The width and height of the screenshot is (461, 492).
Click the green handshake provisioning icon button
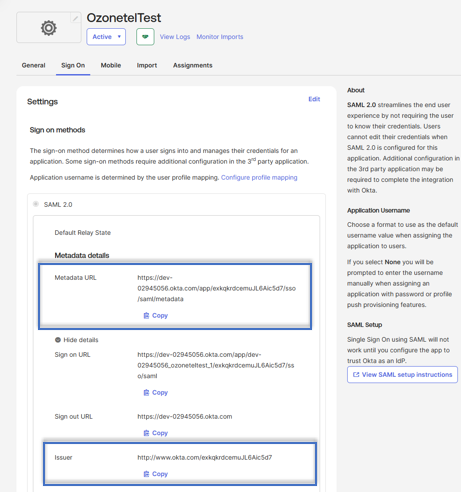(x=145, y=37)
